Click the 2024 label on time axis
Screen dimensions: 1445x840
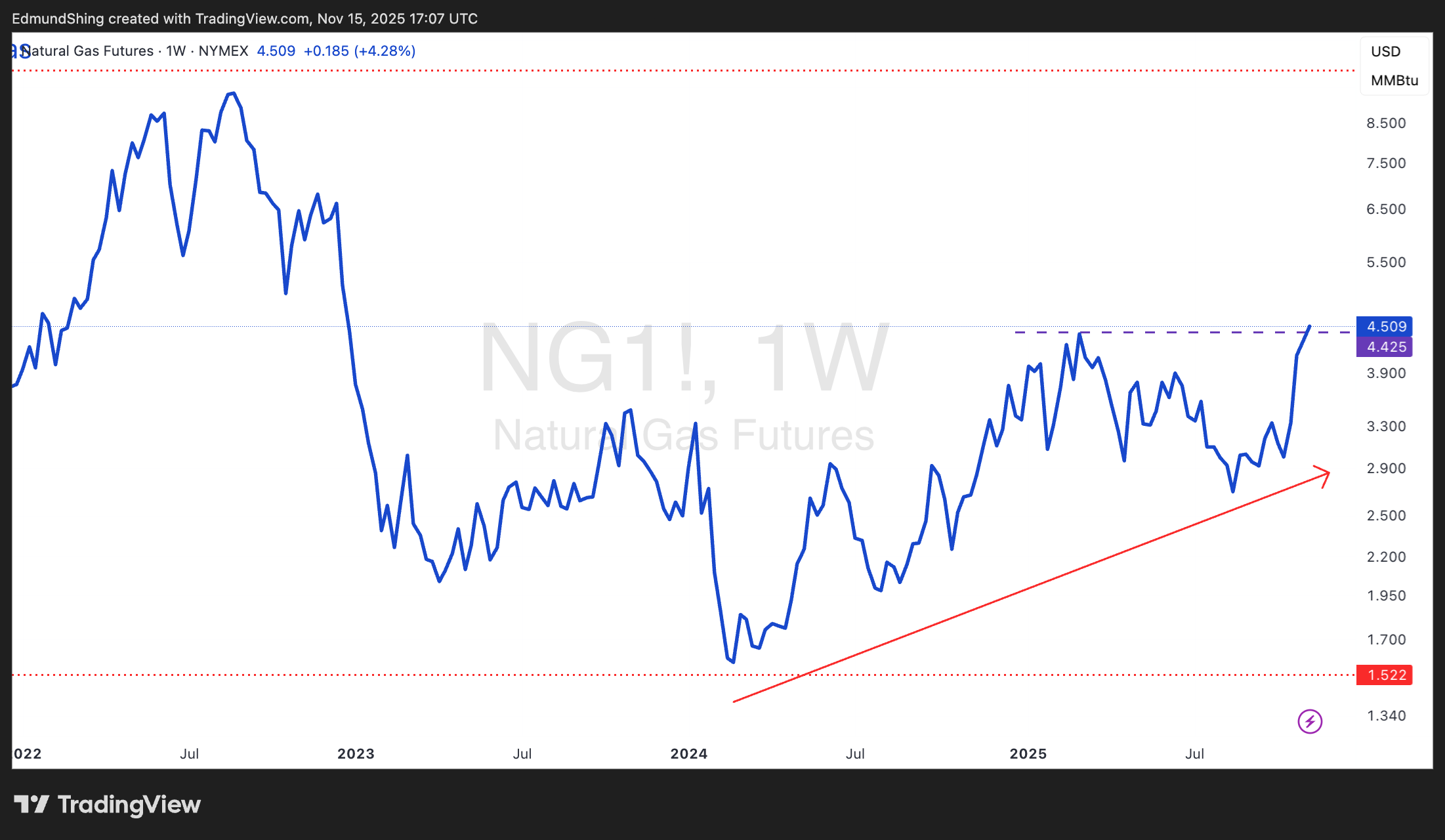click(689, 754)
